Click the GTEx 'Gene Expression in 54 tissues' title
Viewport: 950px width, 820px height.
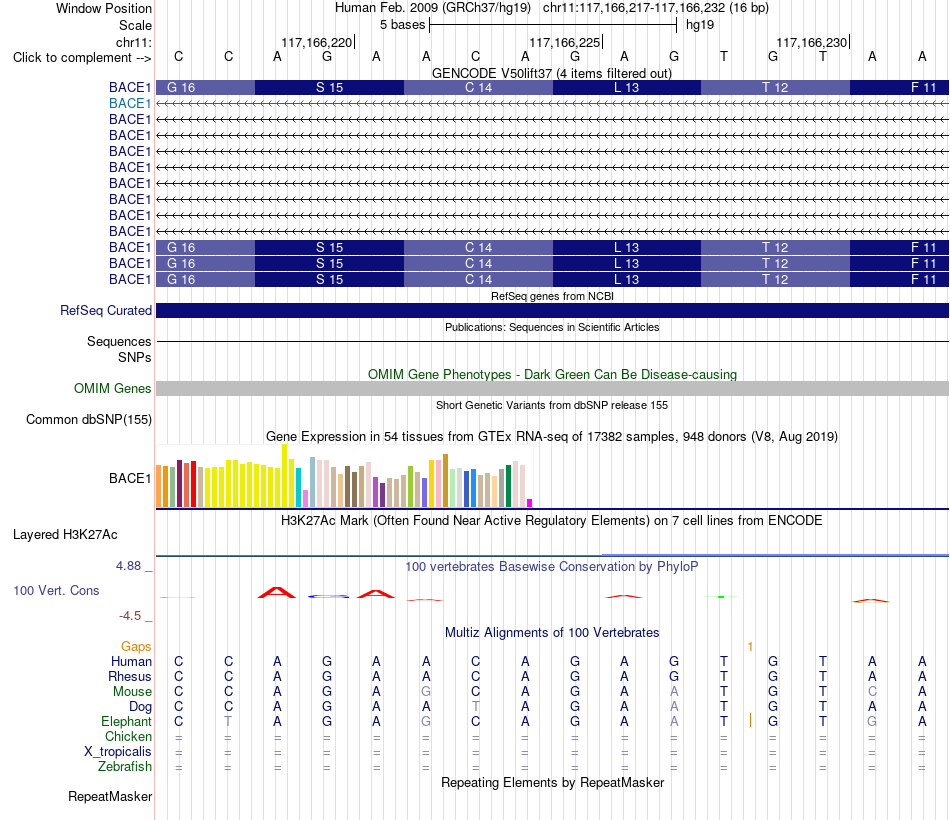click(x=552, y=436)
